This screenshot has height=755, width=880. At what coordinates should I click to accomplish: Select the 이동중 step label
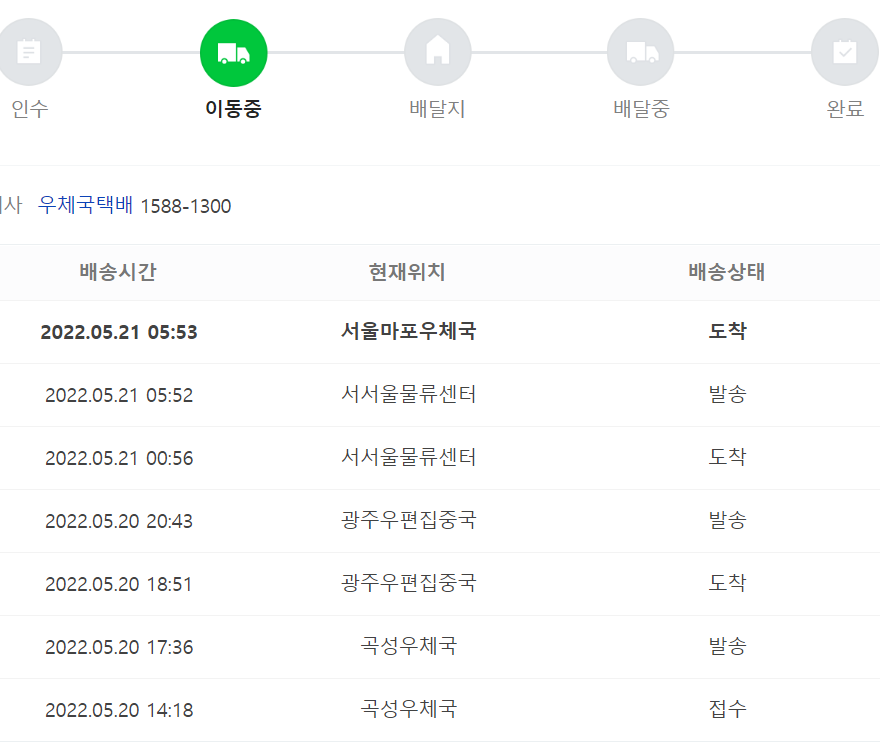(232, 110)
